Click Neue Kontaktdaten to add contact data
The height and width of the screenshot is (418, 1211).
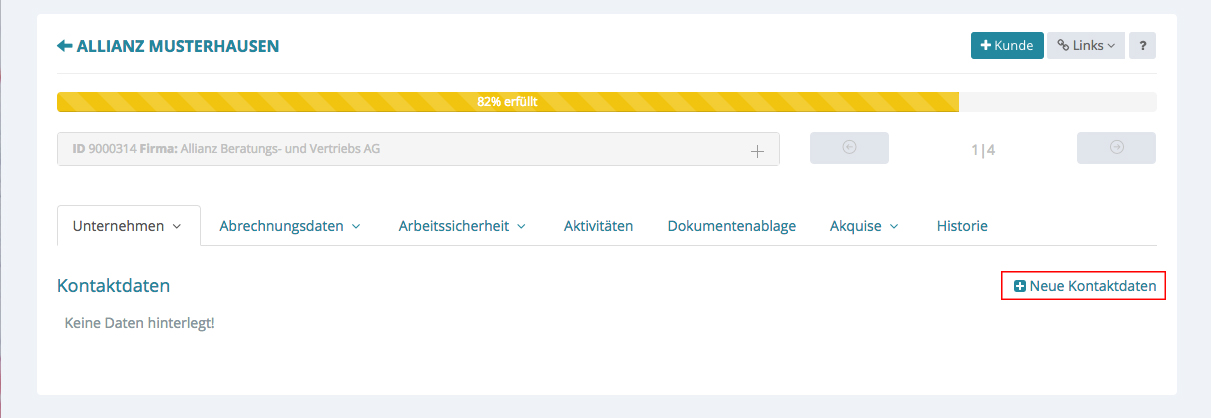click(1085, 286)
